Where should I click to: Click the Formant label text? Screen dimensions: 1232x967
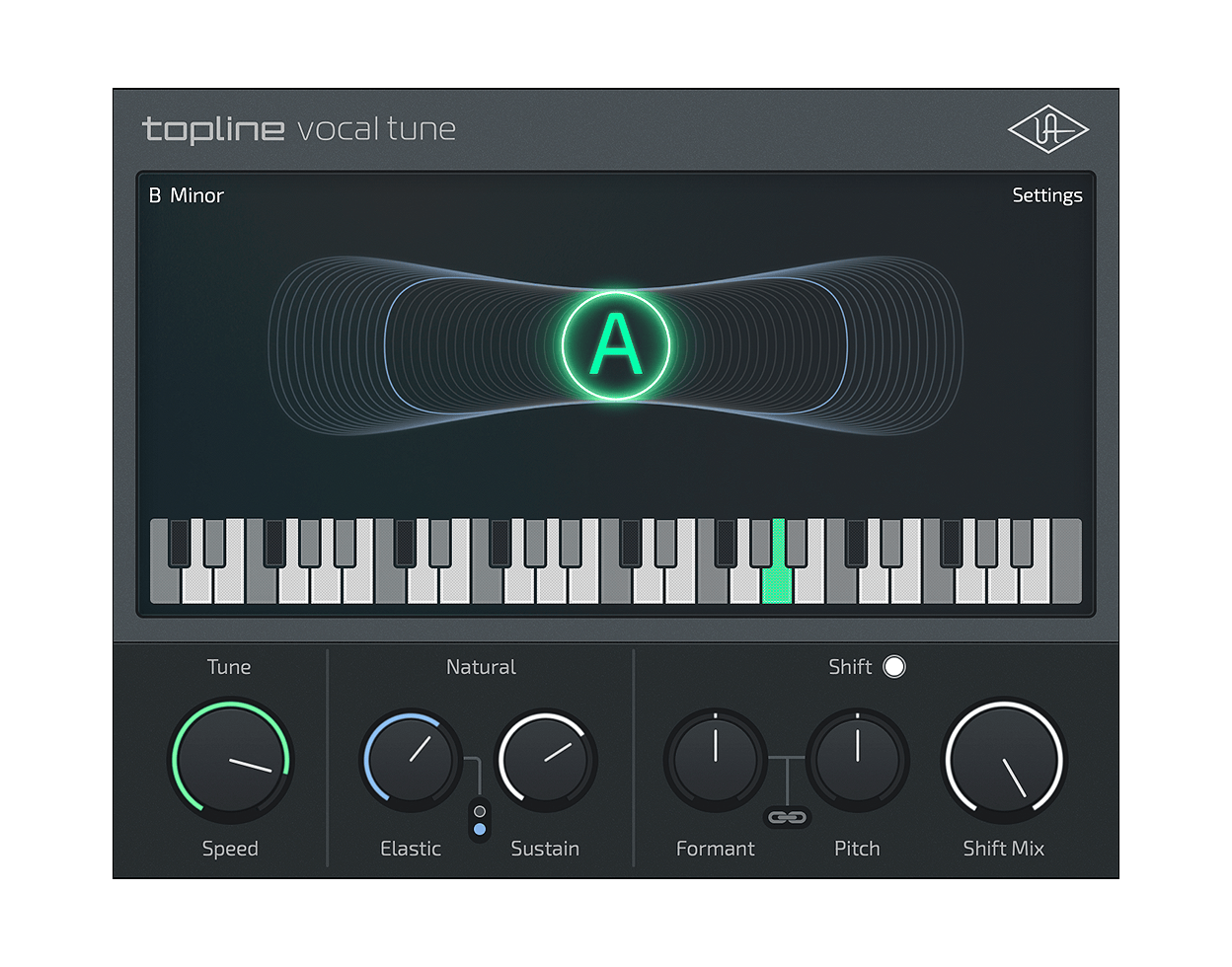point(716,849)
